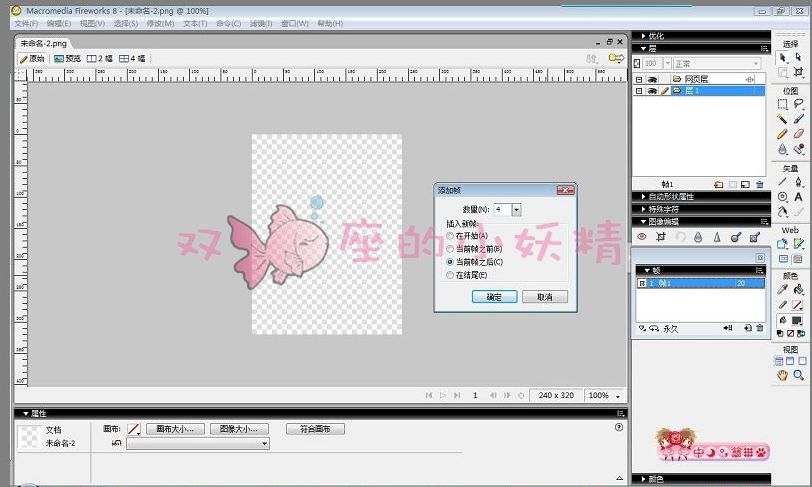Expand the special characters panel
This screenshot has width=812, height=487.
point(643,209)
